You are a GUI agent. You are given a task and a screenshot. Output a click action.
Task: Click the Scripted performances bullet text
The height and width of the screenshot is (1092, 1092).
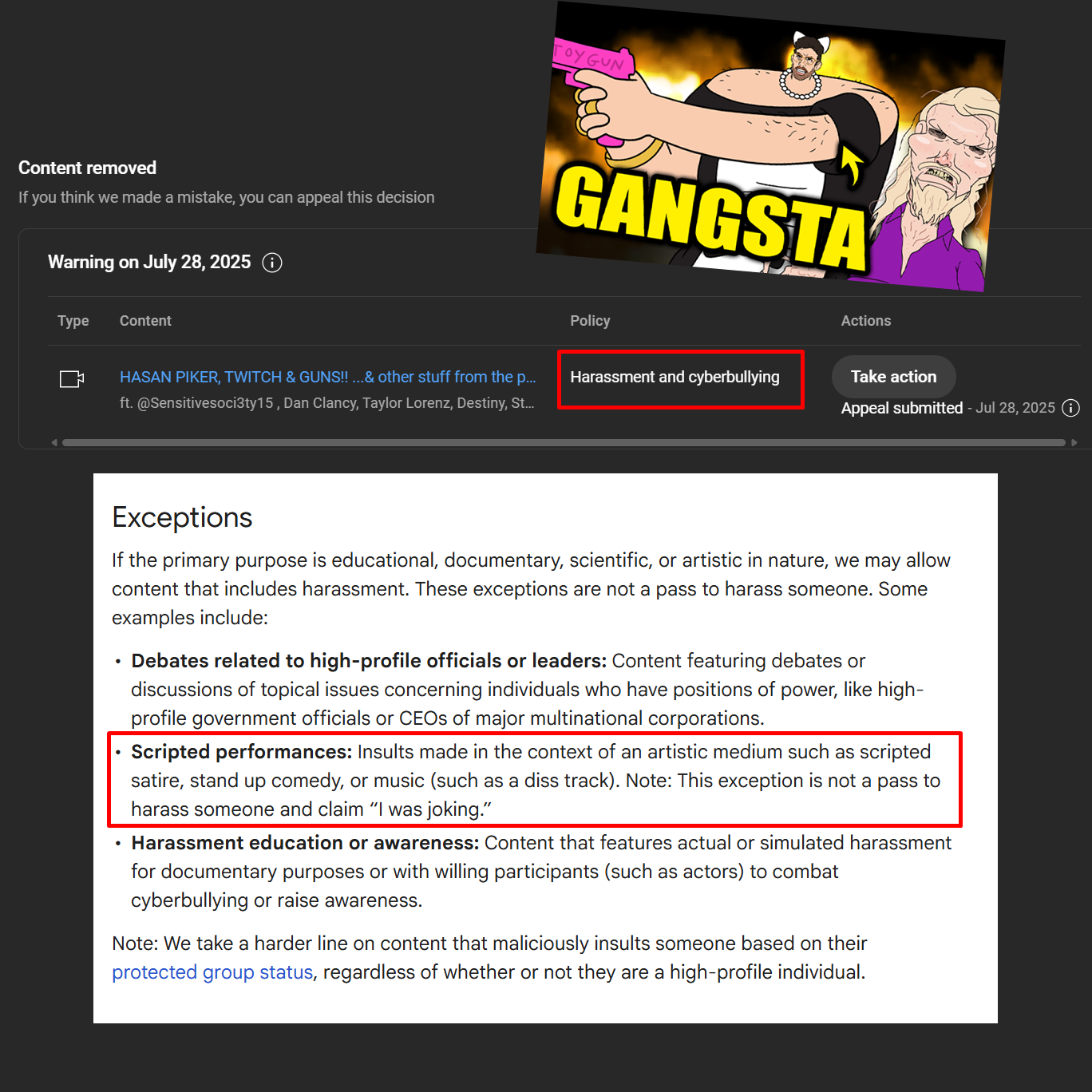pos(535,780)
